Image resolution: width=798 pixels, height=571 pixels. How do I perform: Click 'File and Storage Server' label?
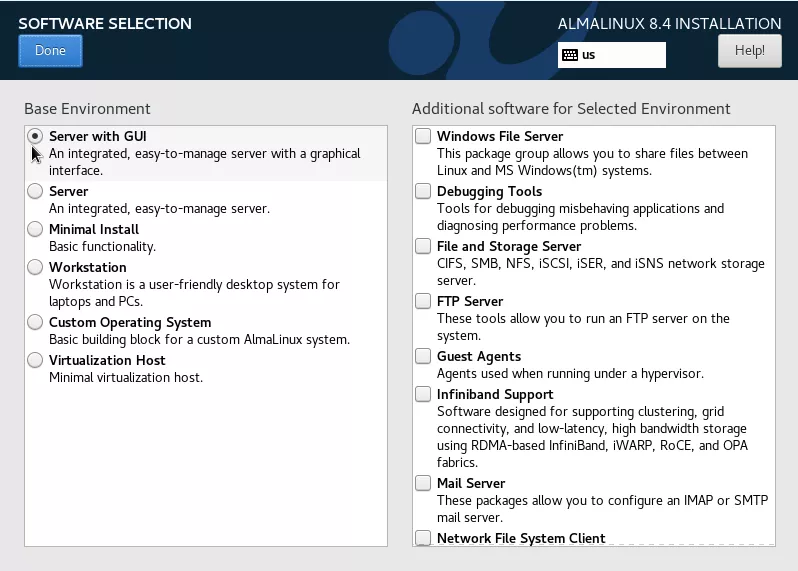point(509,247)
